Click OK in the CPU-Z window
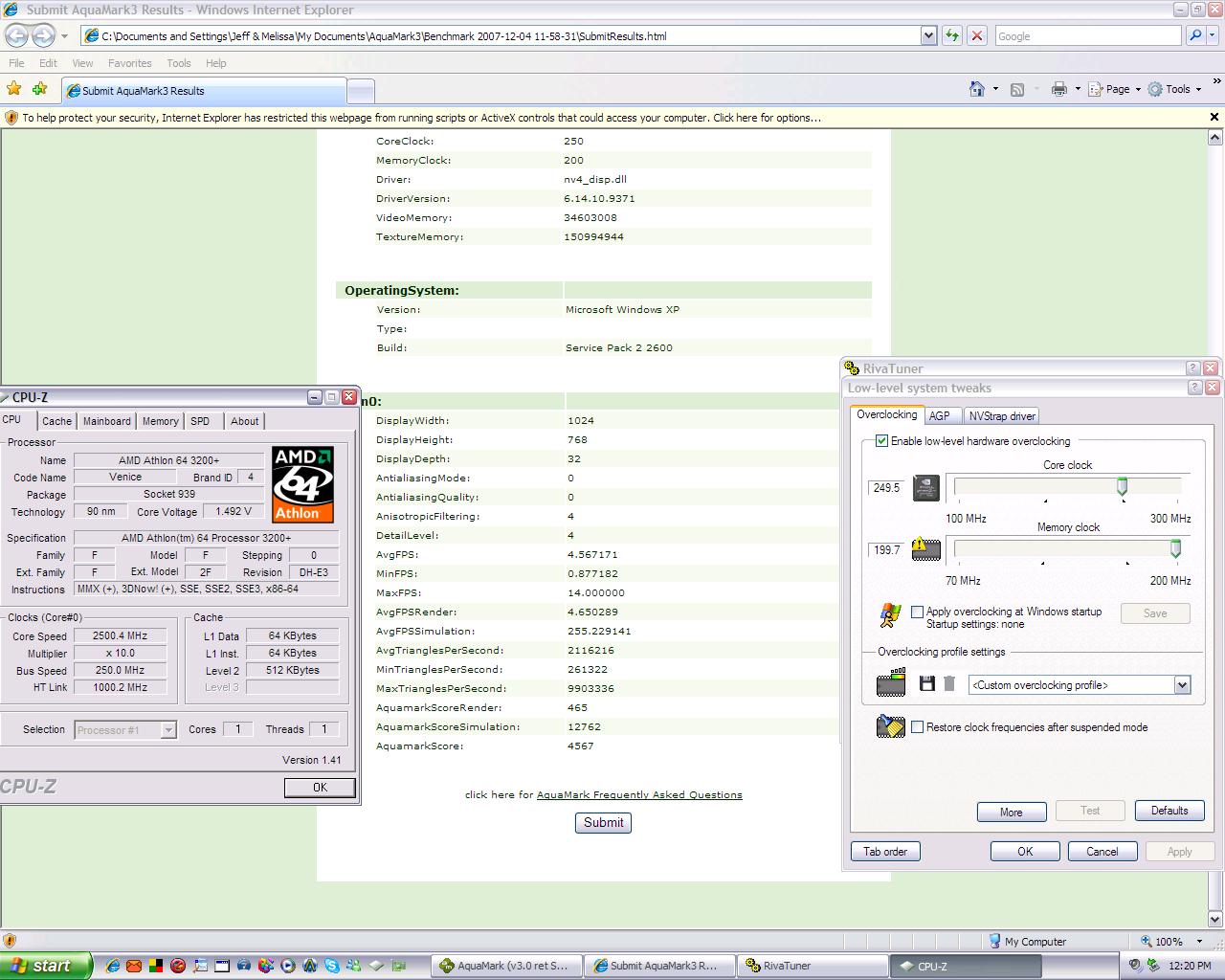The height and width of the screenshot is (980, 1225). point(320,787)
